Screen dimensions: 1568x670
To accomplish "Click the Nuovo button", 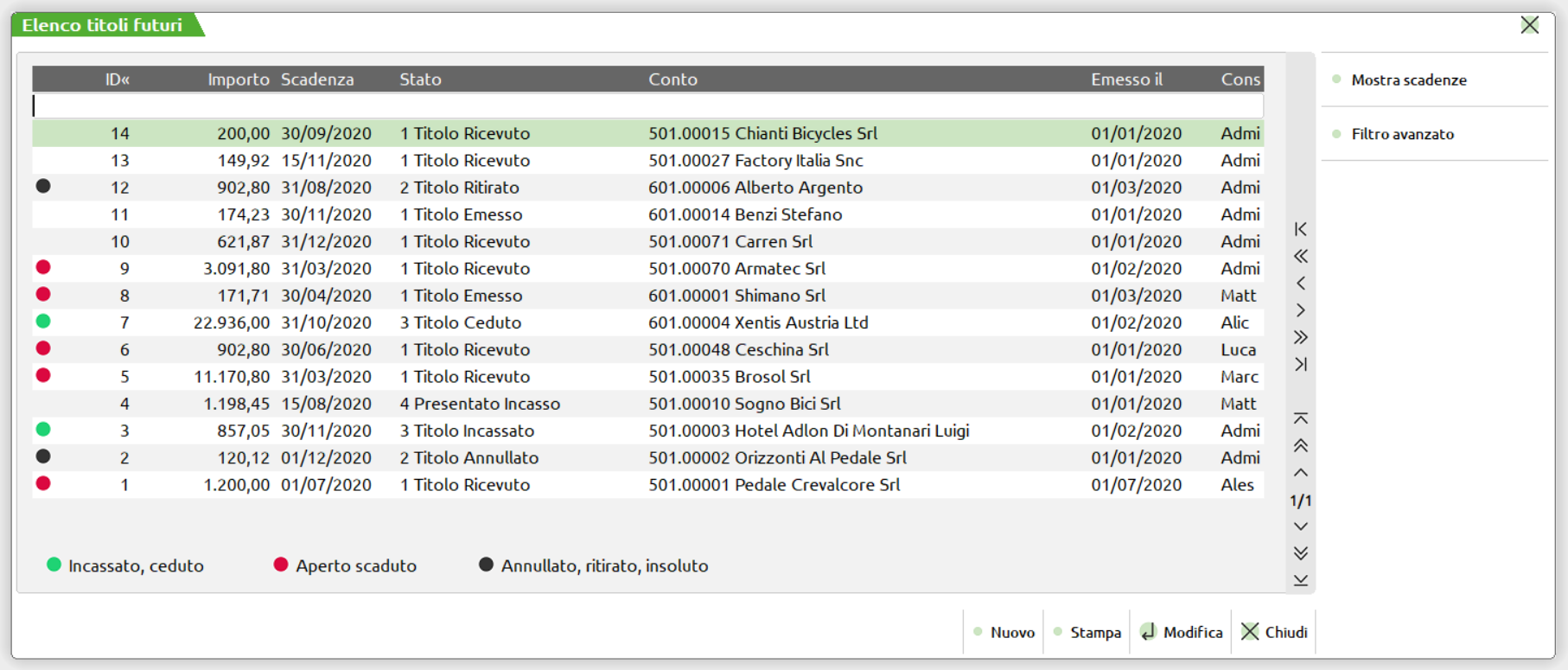I will point(1004,632).
